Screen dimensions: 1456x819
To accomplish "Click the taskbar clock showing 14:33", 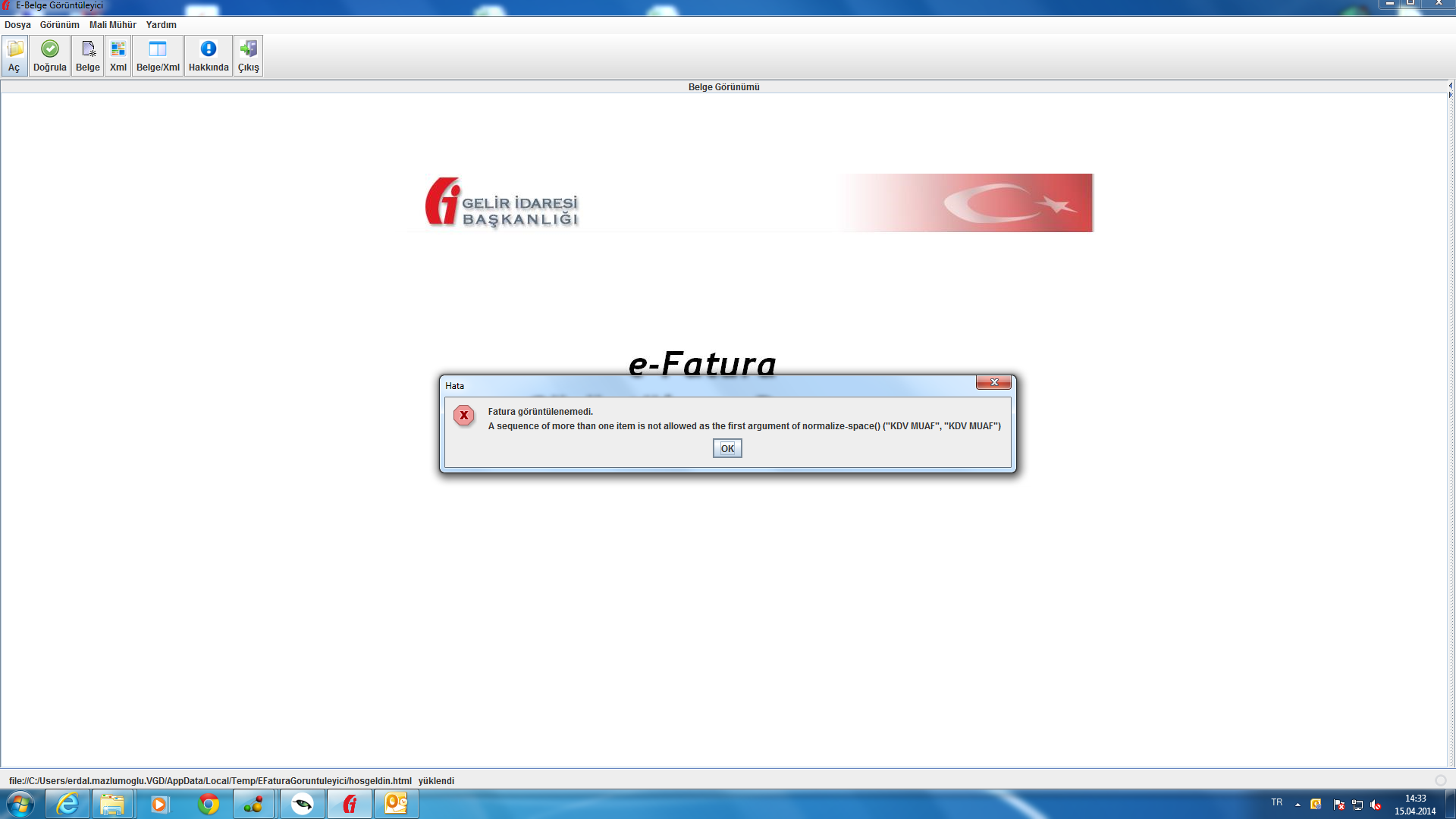I will [x=1415, y=805].
